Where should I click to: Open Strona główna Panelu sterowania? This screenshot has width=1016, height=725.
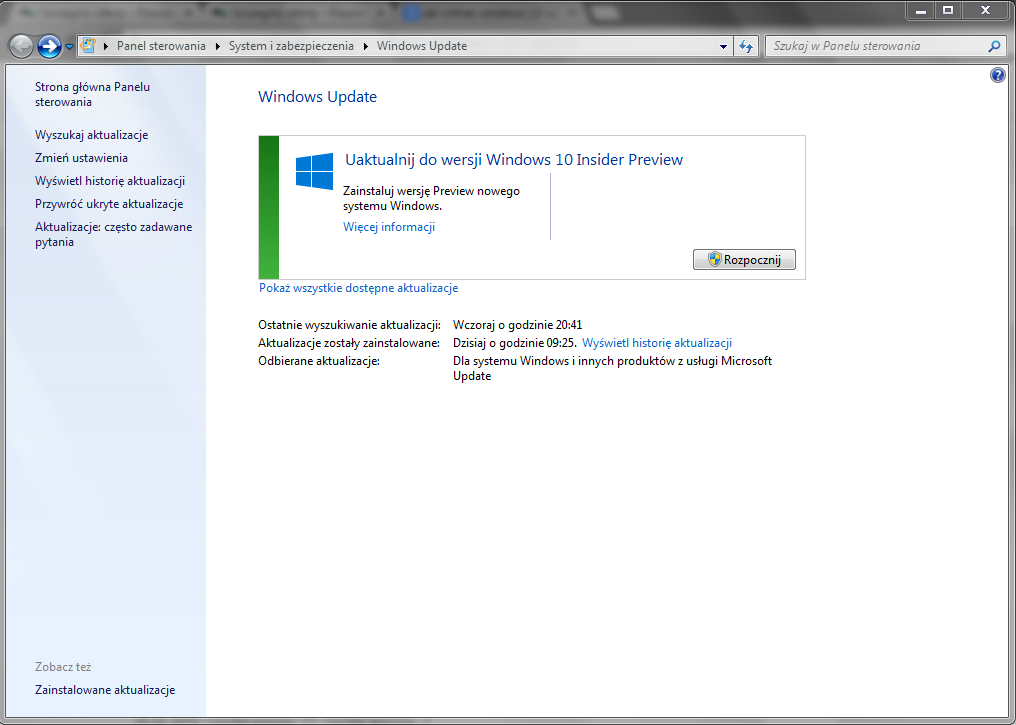click(93, 95)
